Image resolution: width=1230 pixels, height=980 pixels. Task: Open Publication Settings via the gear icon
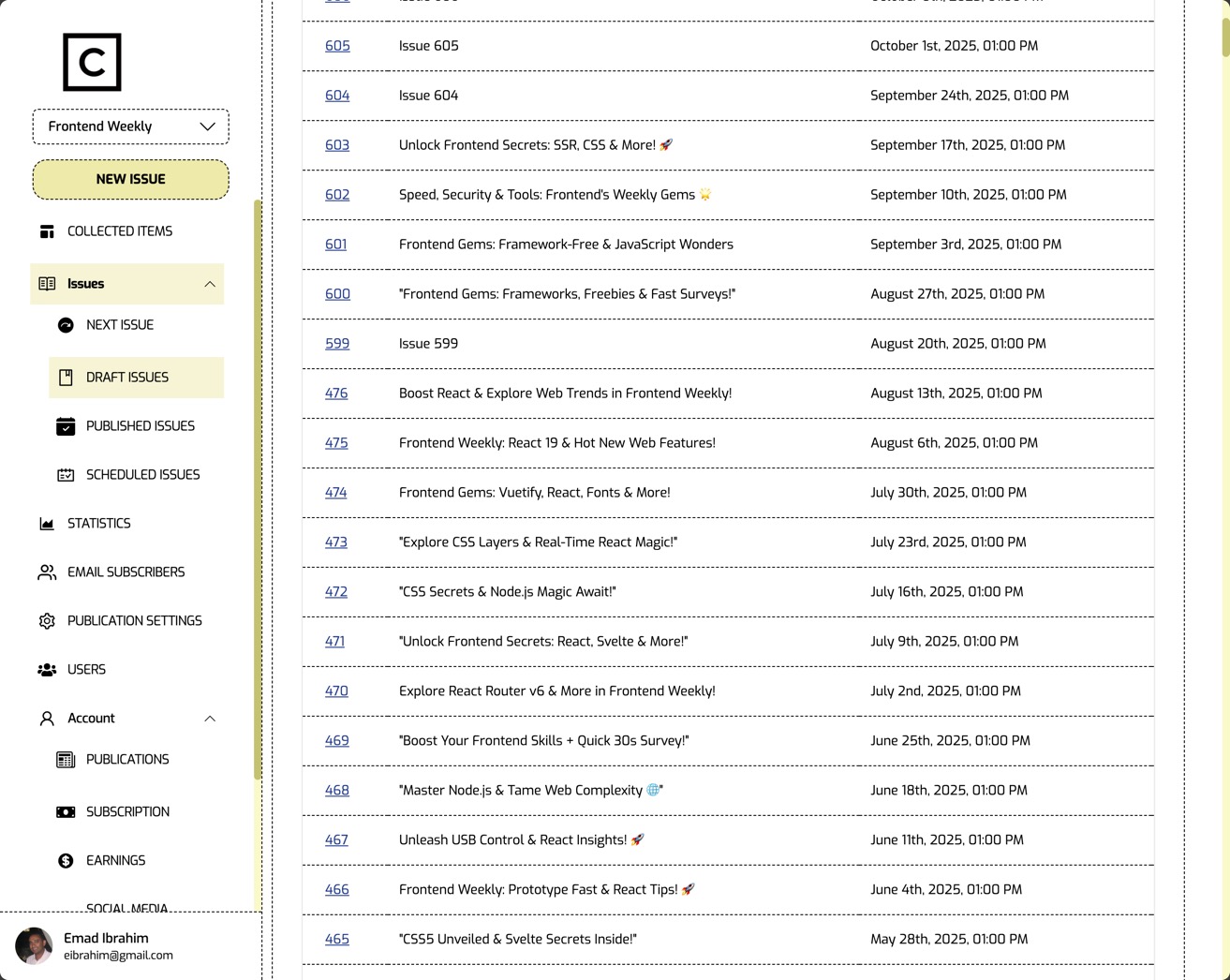47,620
